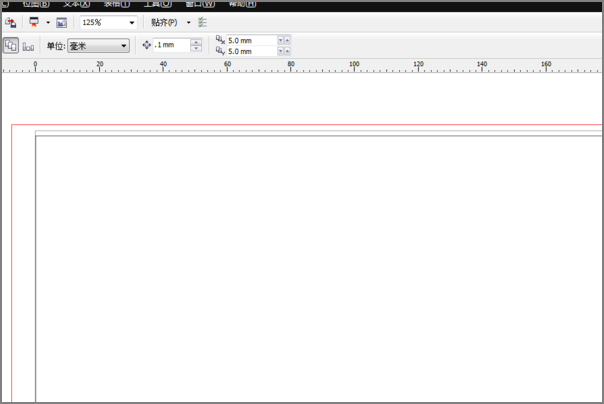Open the 工具(O) menu
Viewport: 604px width, 404px height.
(158, 4)
